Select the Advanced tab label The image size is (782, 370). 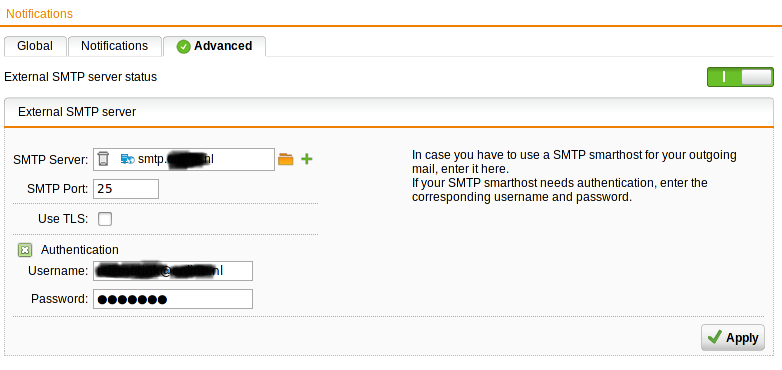click(x=223, y=46)
